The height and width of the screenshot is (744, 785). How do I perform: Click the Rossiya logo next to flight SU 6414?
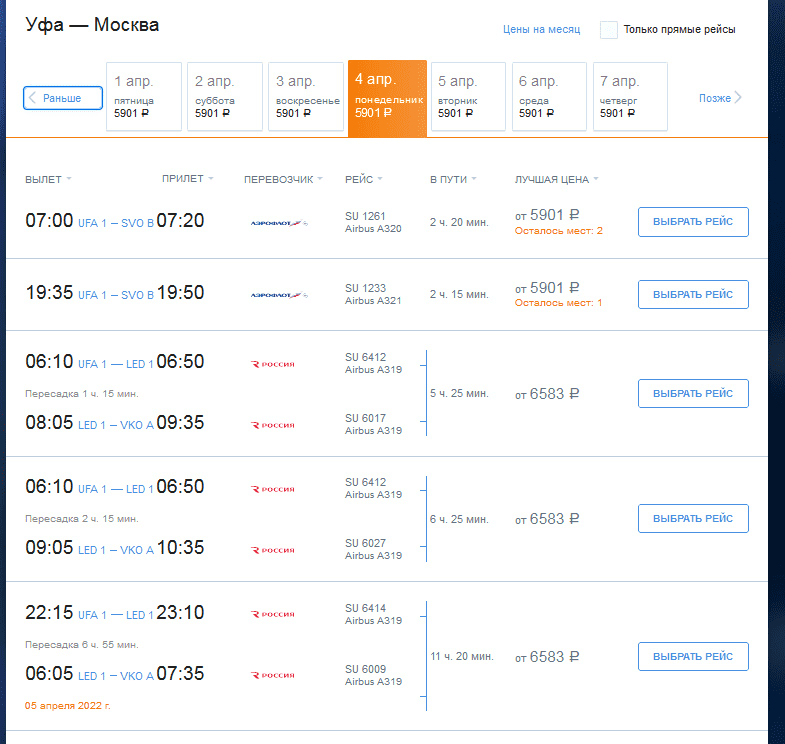[x=273, y=614]
